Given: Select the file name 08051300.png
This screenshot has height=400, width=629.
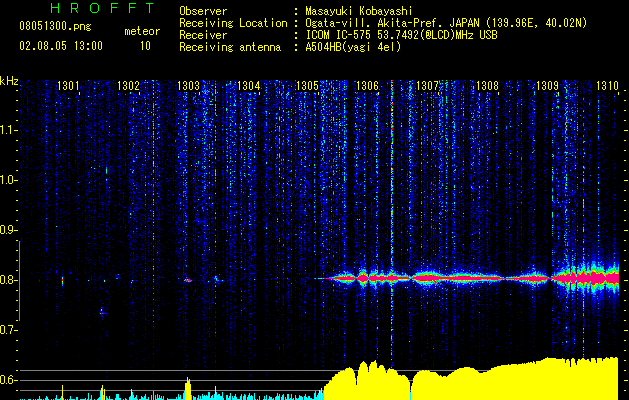Looking at the screenshot, I should (55, 26).
